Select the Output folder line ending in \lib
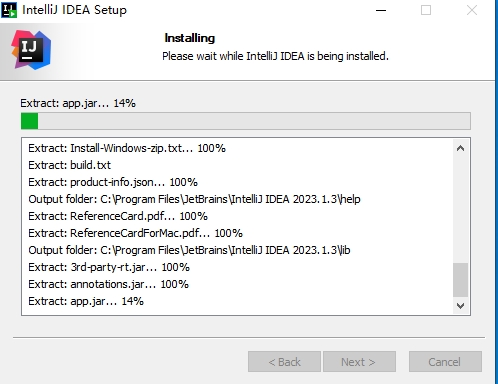498x384 pixels. pos(189,250)
